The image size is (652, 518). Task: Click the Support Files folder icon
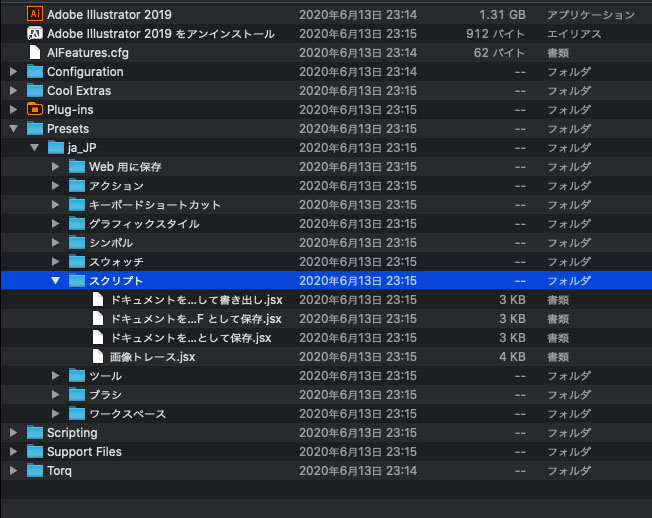point(35,451)
